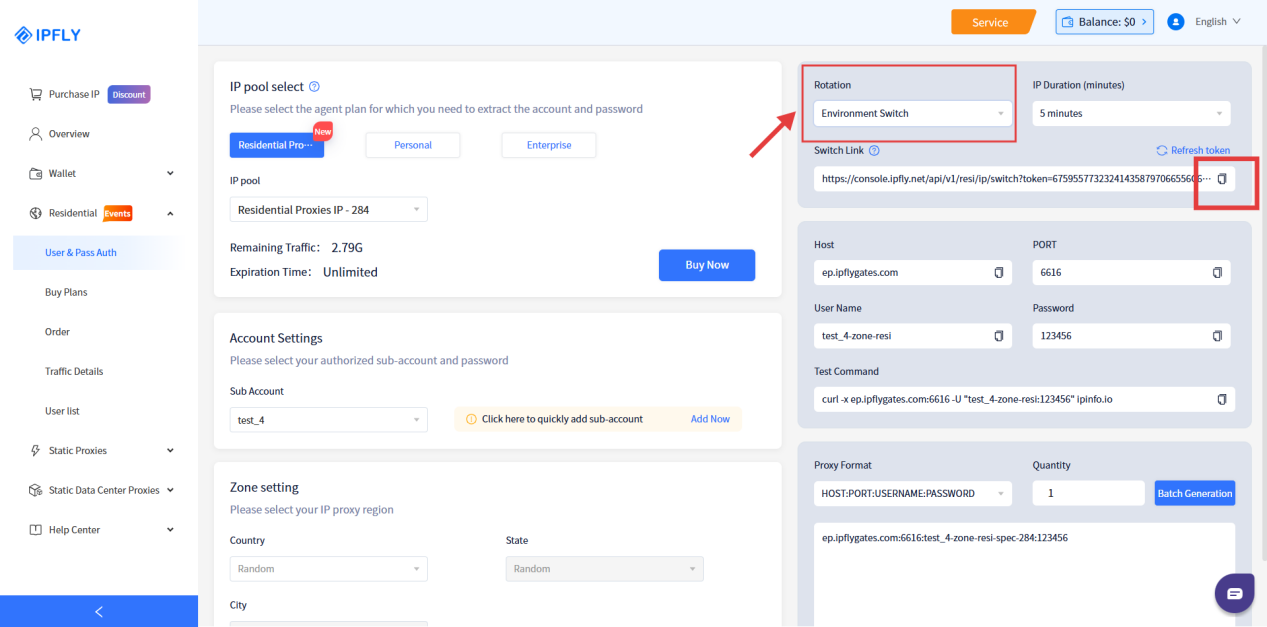
Task: Open the Country dropdown
Action: [x=328, y=569]
